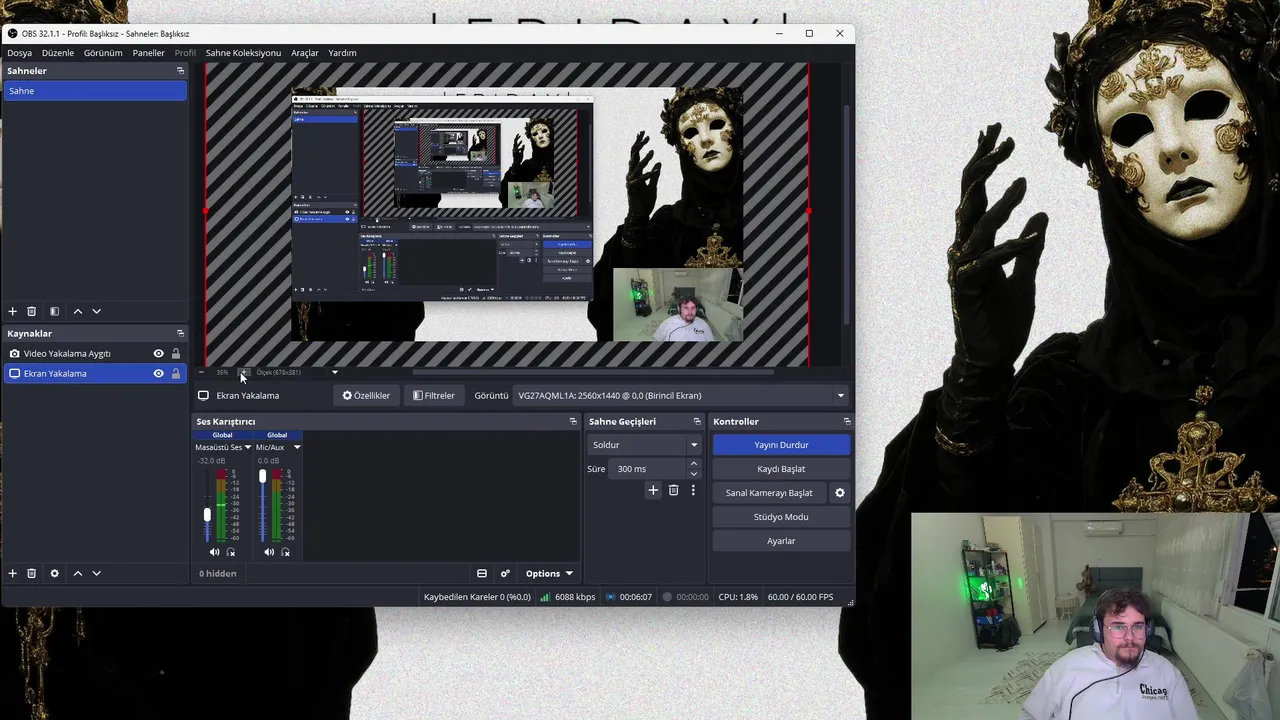1280x720 pixels.
Task: Open Ayarlar settings button
Action: 781,541
